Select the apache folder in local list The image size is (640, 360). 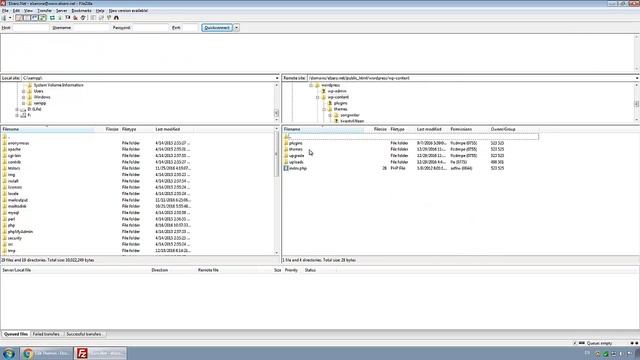pyautogui.click(x=14, y=149)
